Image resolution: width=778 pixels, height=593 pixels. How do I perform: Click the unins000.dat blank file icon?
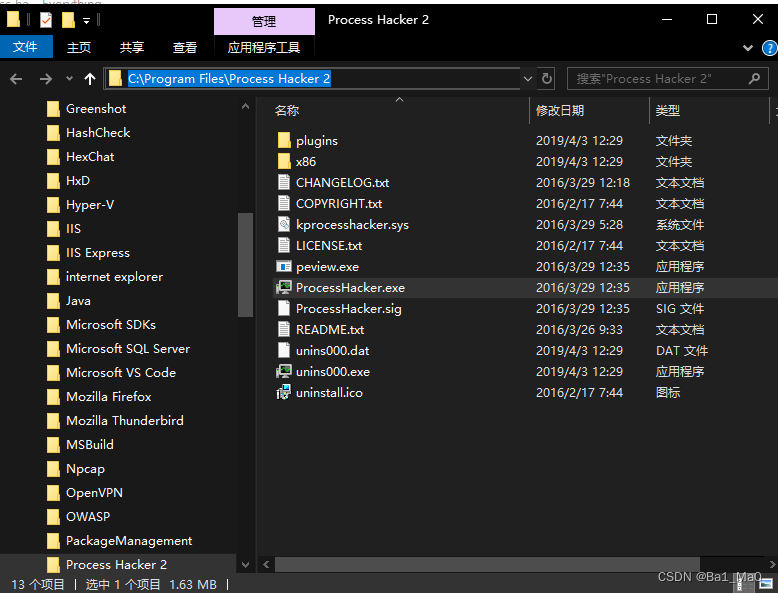(x=284, y=351)
